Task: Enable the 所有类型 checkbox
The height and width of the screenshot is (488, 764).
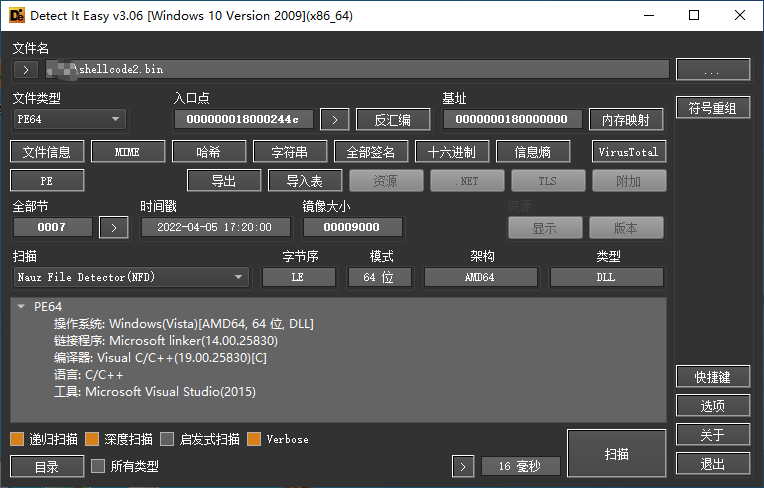Action: [x=98, y=466]
